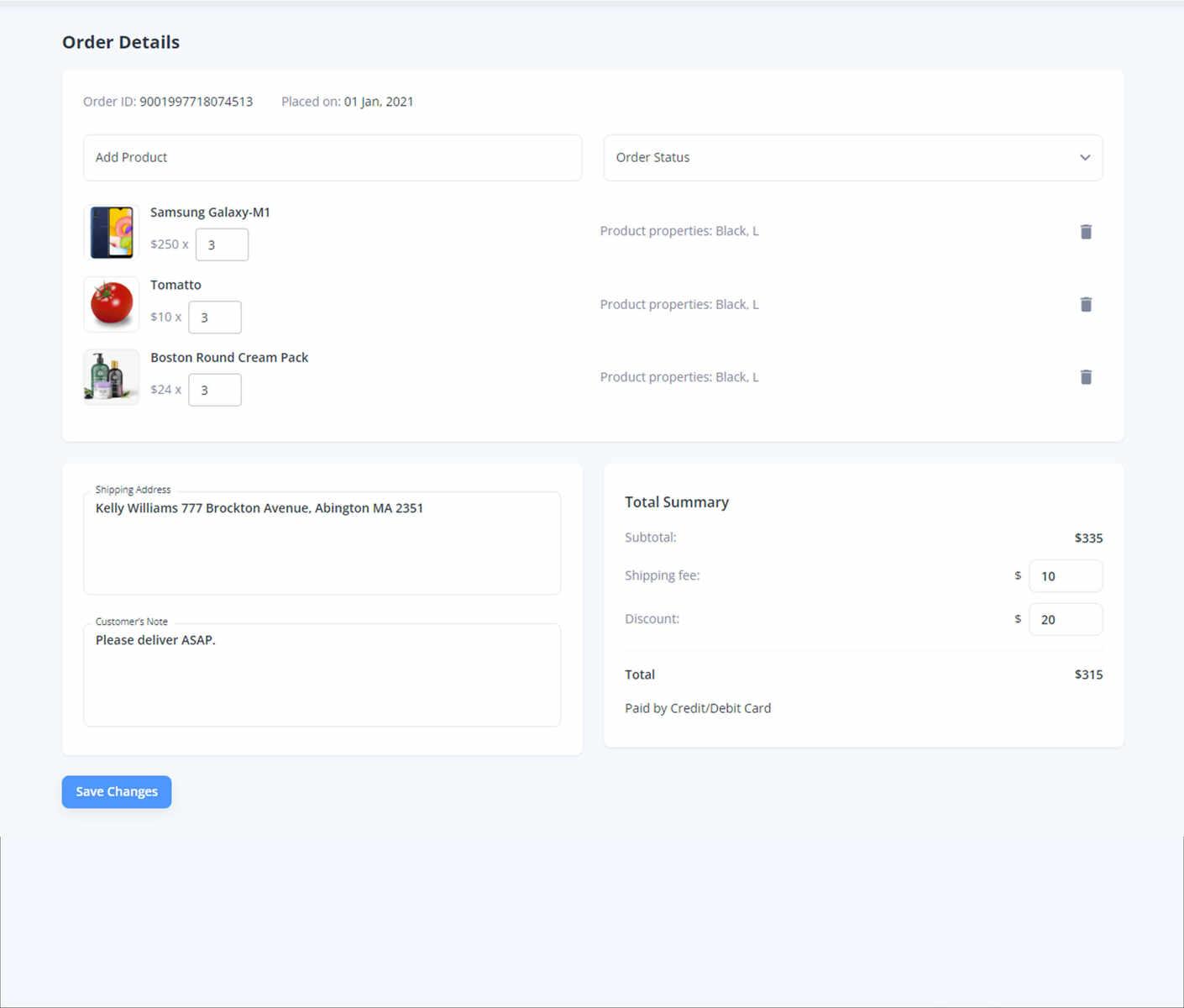1184x1008 pixels.
Task: Select the Samsung Galaxy-M1 quantity box
Action: coord(222,245)
